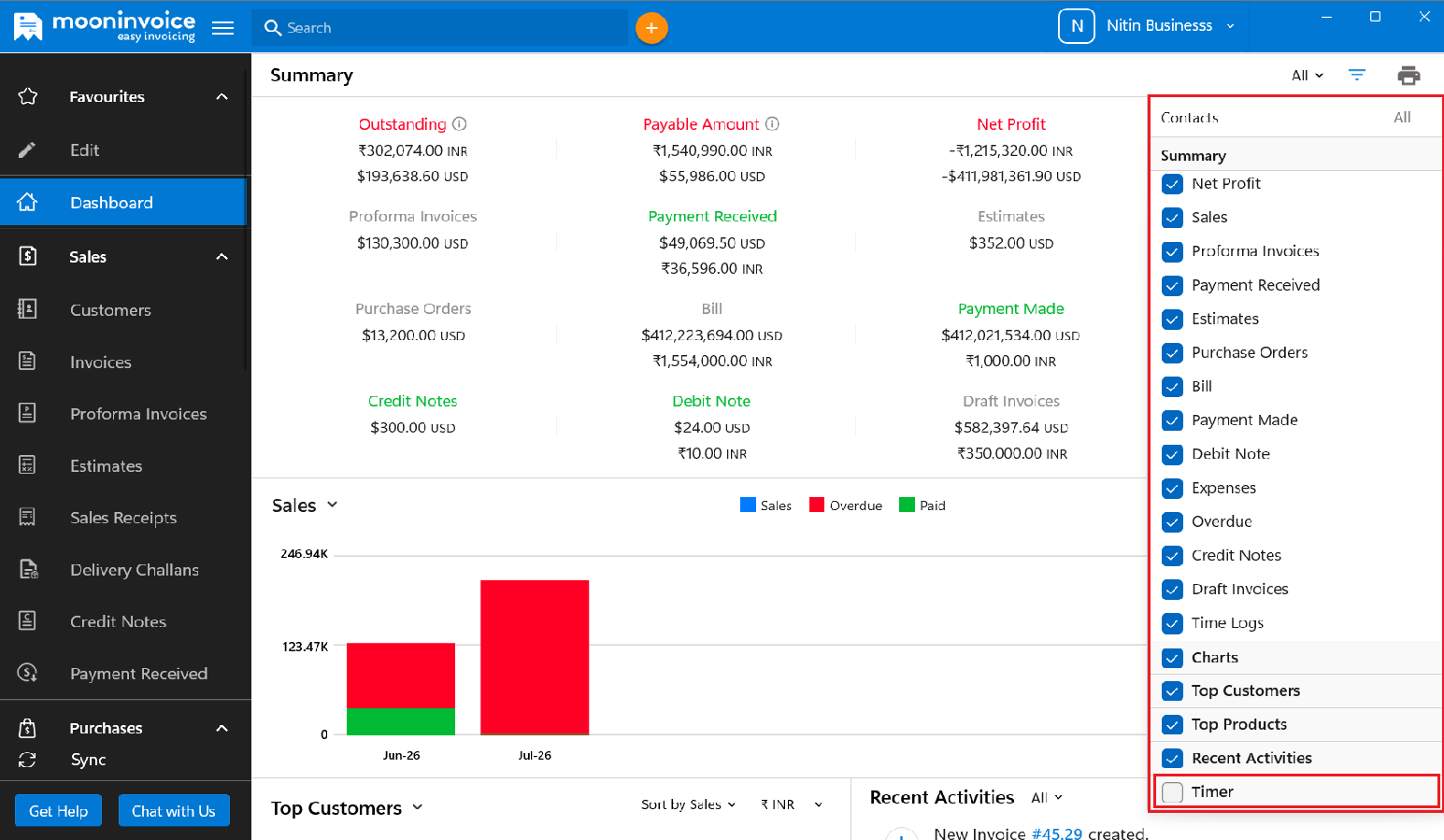Select Delivery Challans in sidebar
1444x840 pixels.
tap(134, 570)
